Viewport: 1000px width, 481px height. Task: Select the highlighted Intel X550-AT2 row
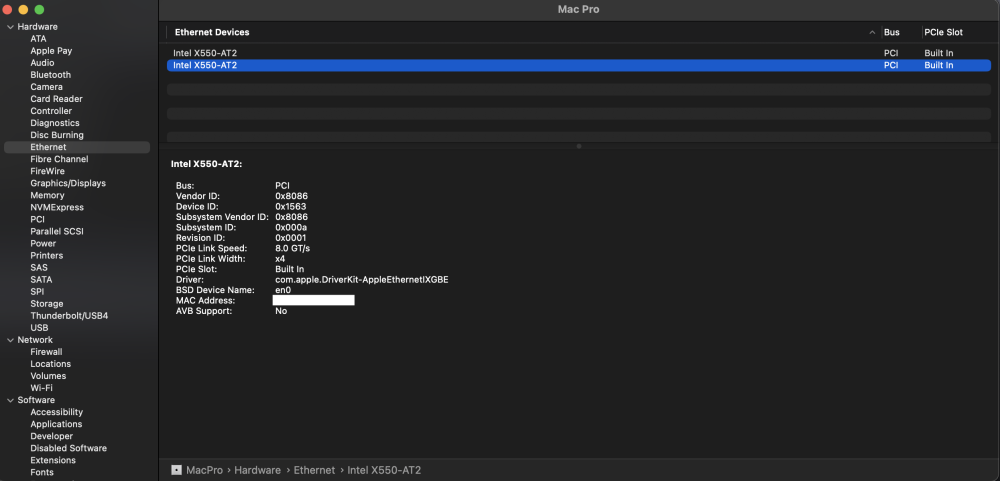578,65
